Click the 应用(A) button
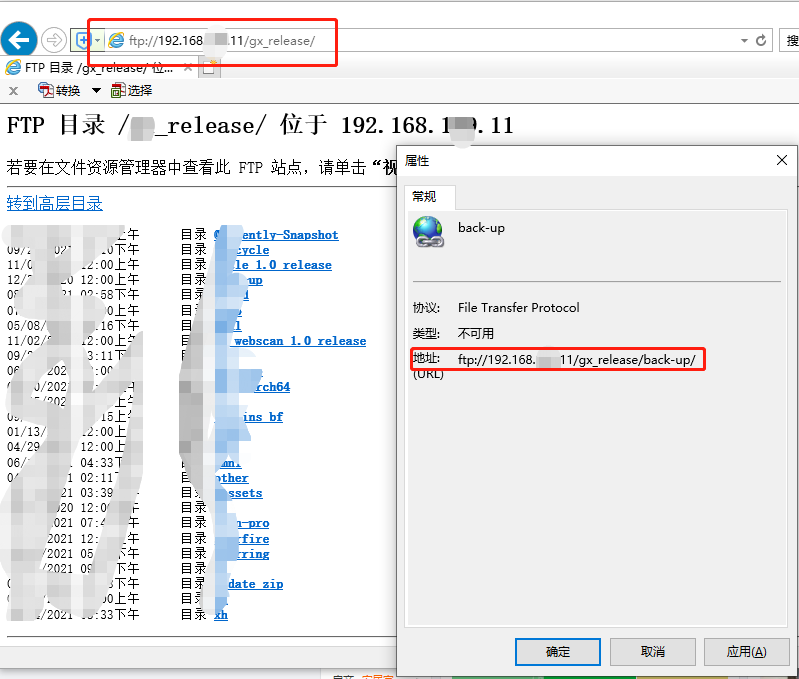The width and height of the screenshot is (799, 679). click(x=747, y=651)
